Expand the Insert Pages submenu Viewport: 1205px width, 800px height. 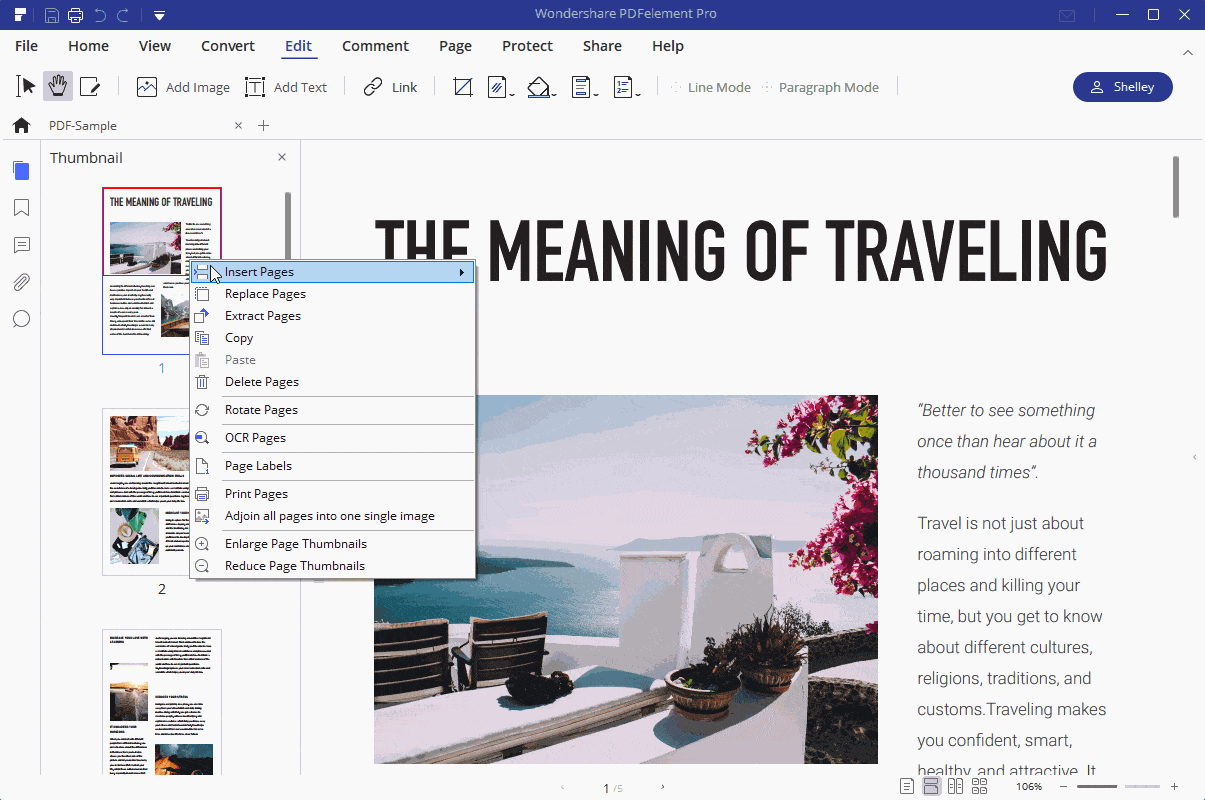click(x=461, y=271)
